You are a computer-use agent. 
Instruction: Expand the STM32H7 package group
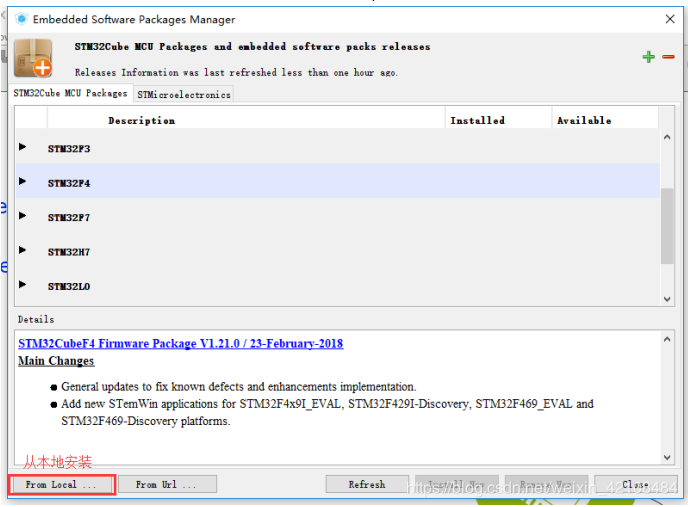pos(22,250)
